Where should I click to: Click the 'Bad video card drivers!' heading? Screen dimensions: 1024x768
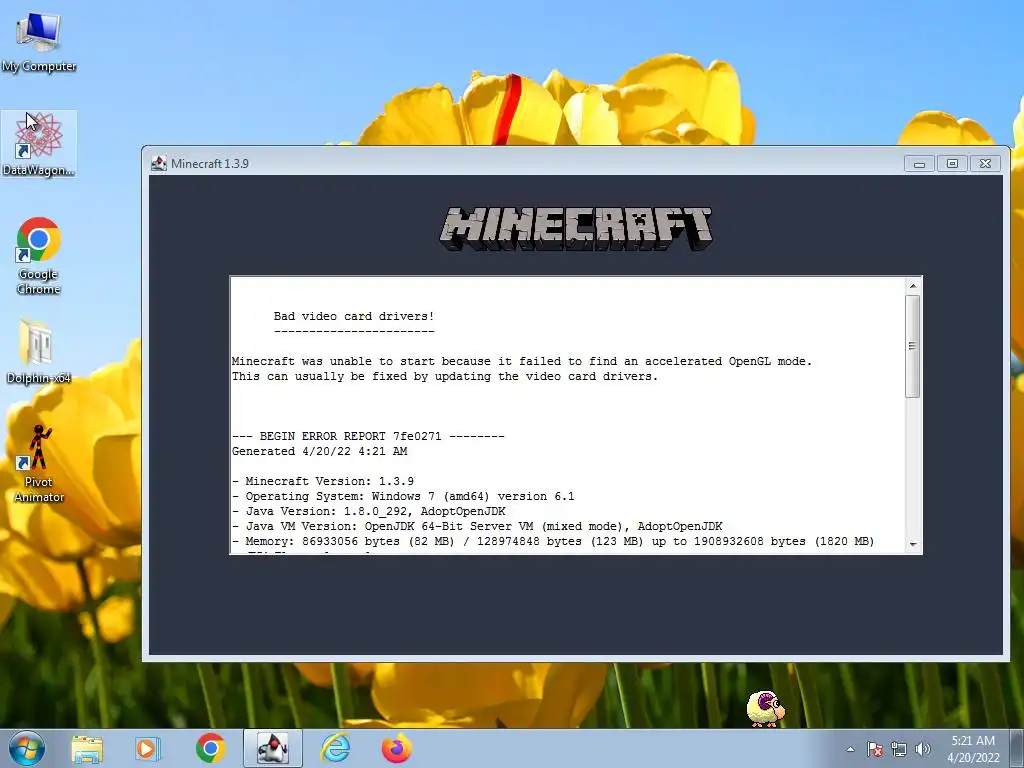coord(354,316)
